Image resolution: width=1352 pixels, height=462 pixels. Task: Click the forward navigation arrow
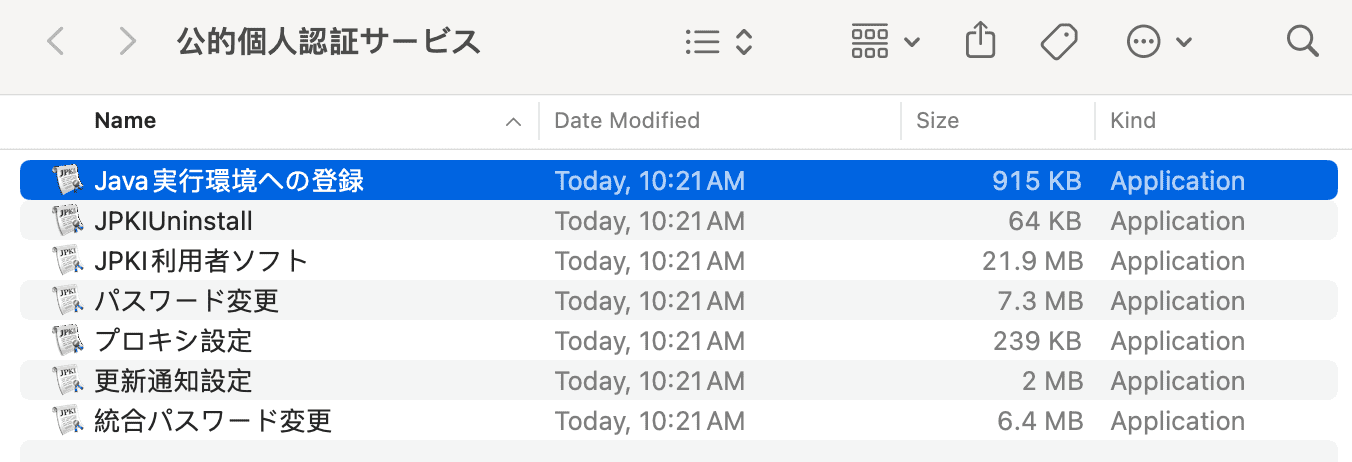pos(127,42)
